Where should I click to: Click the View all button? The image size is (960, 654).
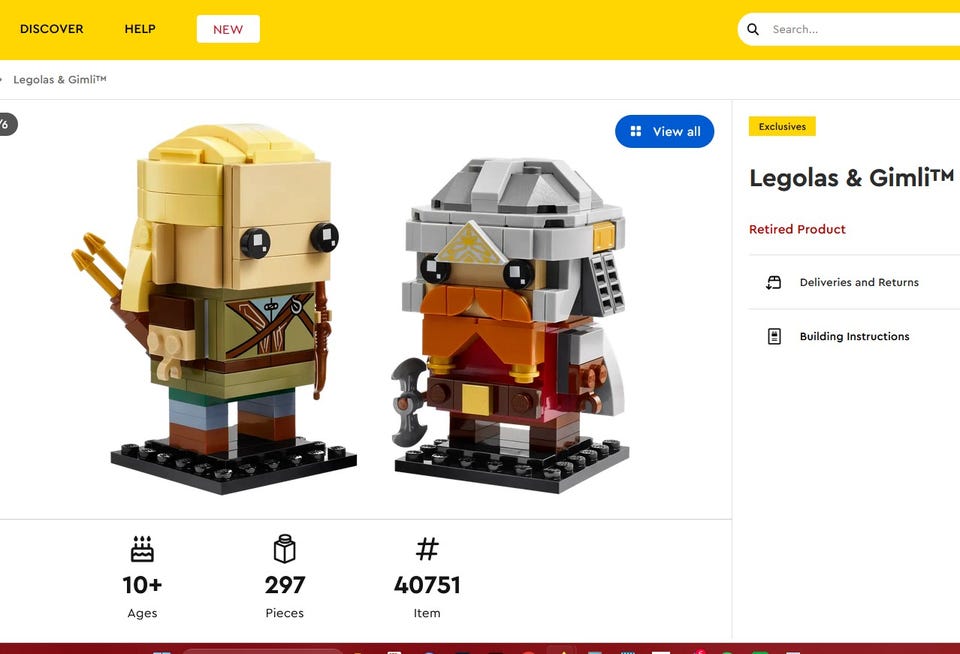point(664,131)
